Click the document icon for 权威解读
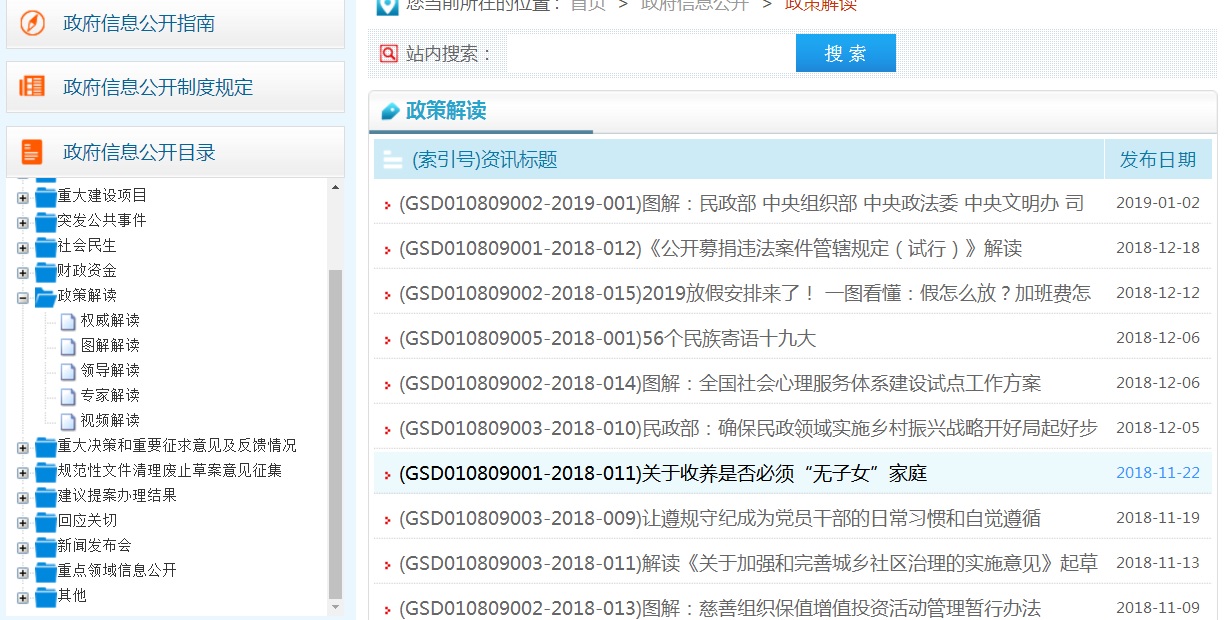 point(68,321)
